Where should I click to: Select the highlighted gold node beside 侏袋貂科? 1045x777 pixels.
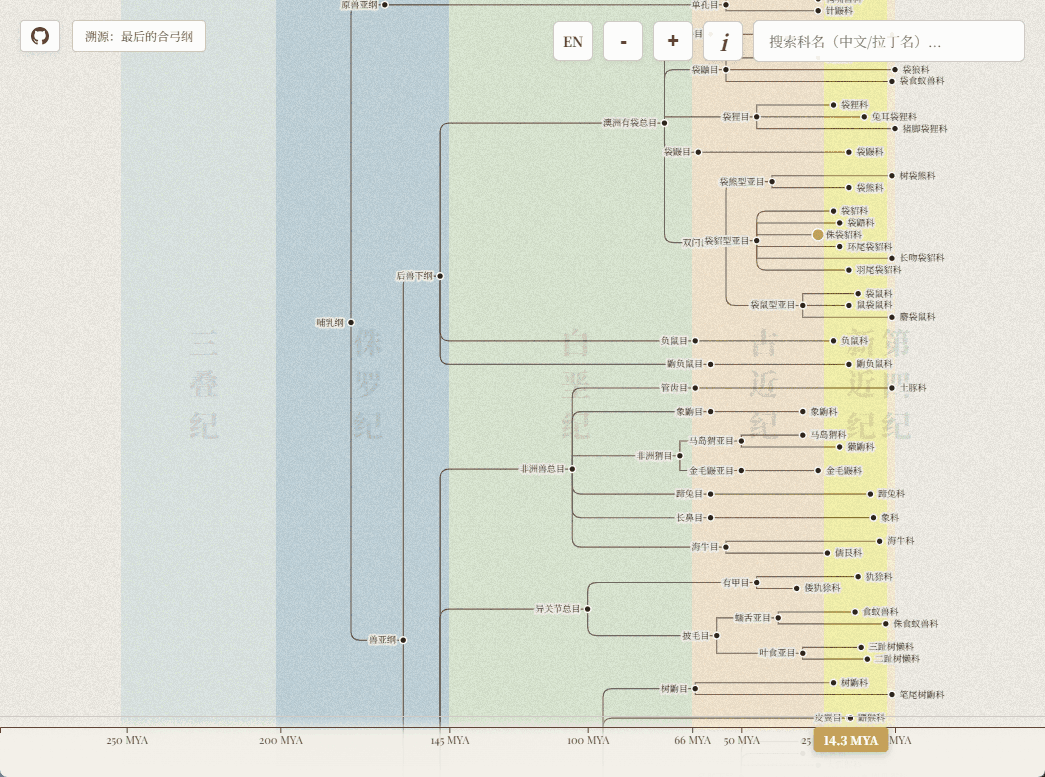pyautogui.click(x=818, y=234)
